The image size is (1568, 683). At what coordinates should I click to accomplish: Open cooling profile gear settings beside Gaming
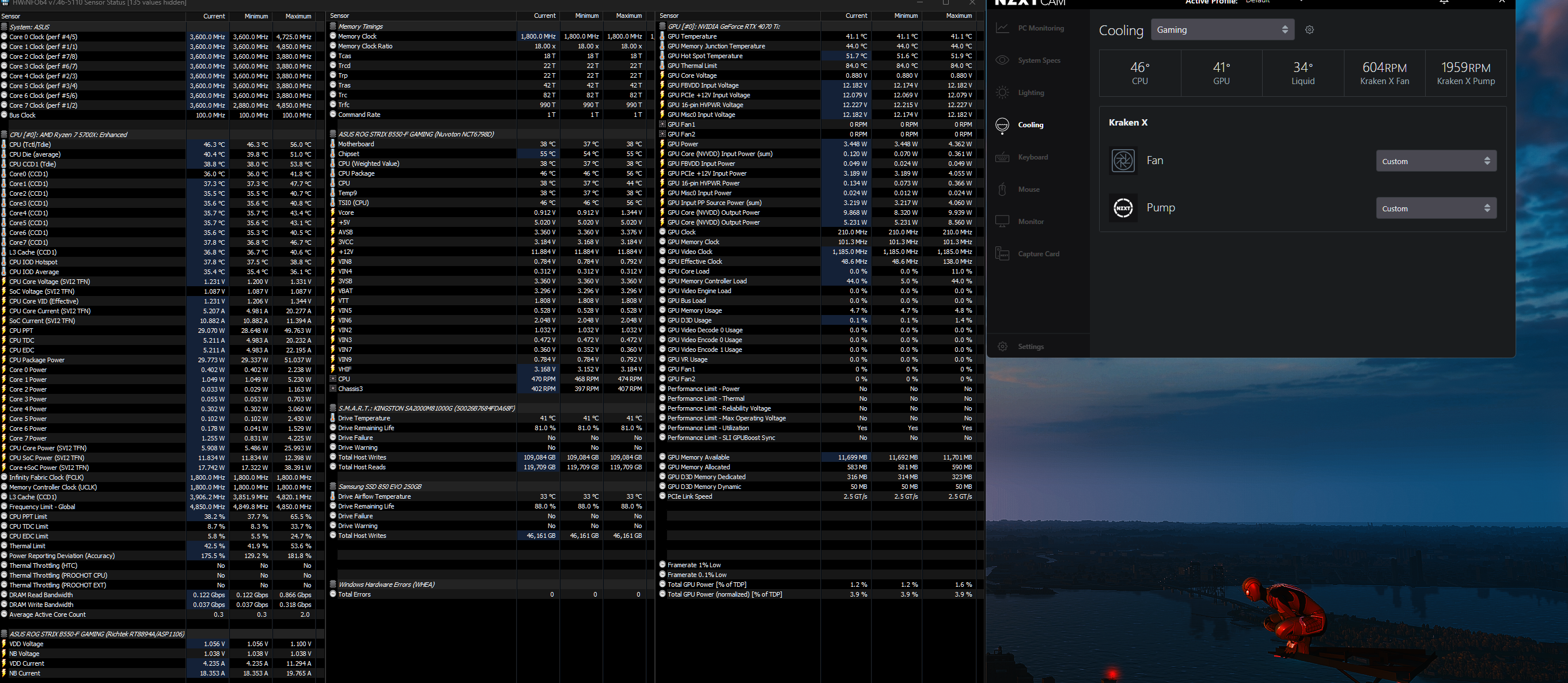click(1309, 30)
